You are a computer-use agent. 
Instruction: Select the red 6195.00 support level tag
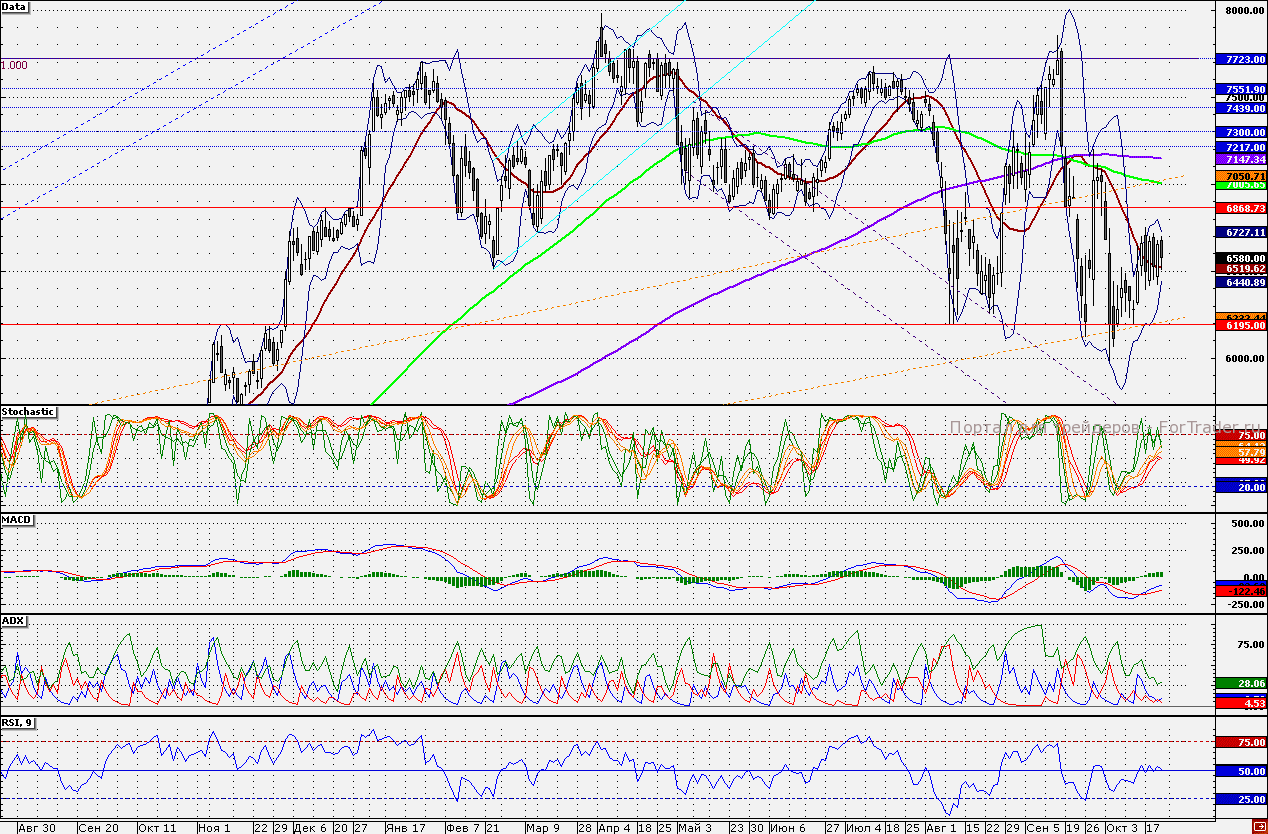1240,326
